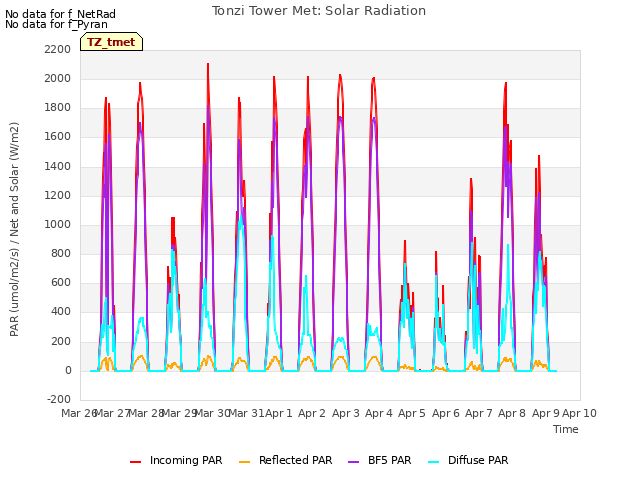Screen dimensions: 640x480
Task: Click the 2000 y-axis tick label
Action: pos(58,78)
